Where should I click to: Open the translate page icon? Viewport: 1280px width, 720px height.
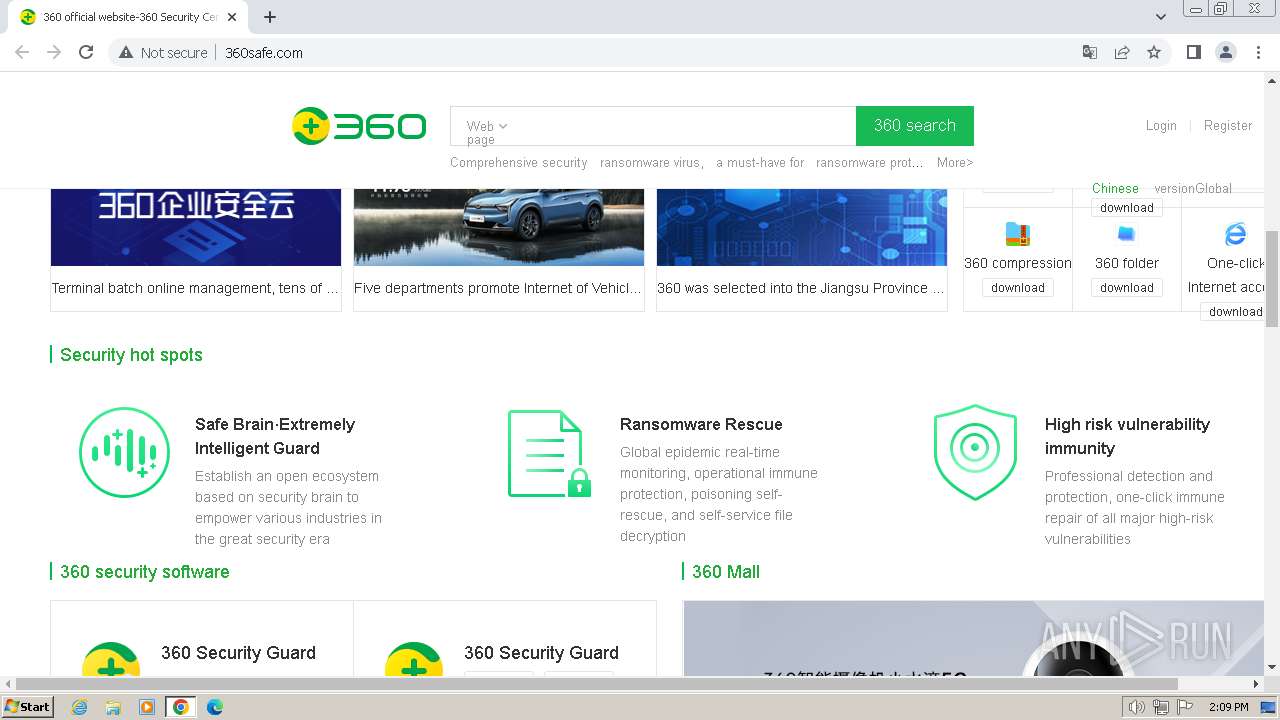(x=1090, y=52)
